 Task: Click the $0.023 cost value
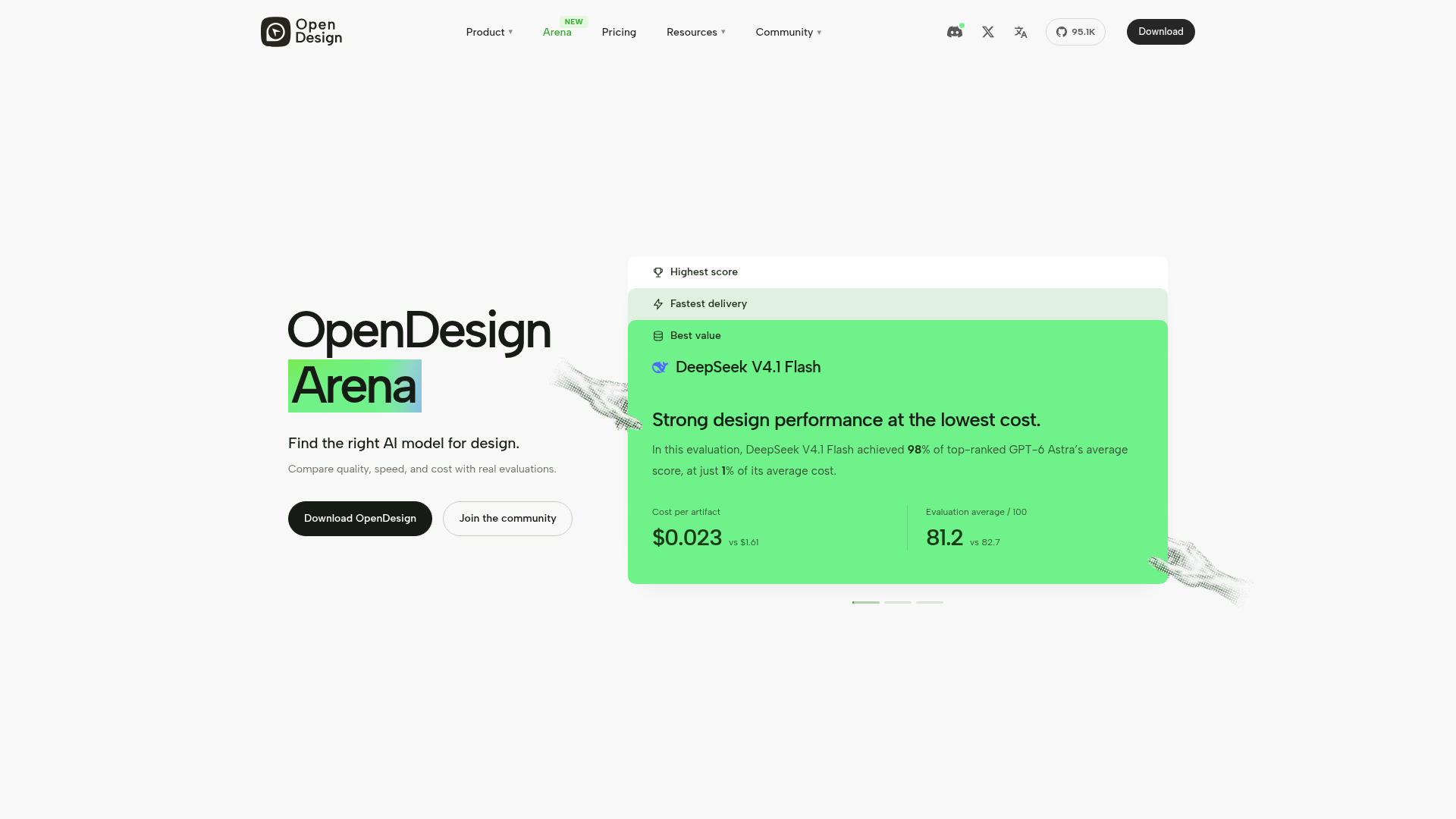687,538
